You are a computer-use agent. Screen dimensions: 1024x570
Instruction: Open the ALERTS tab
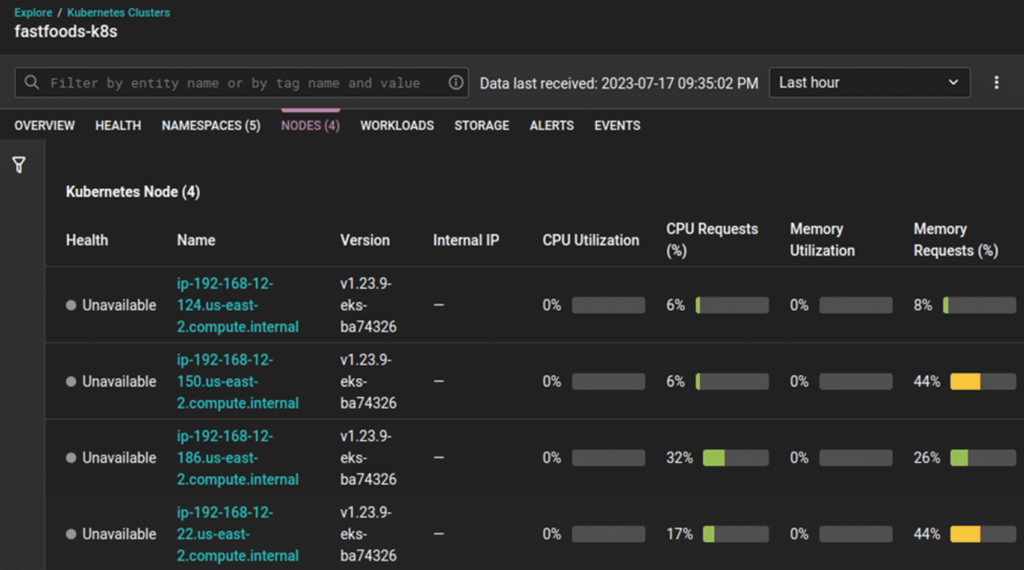coord(552,125)
